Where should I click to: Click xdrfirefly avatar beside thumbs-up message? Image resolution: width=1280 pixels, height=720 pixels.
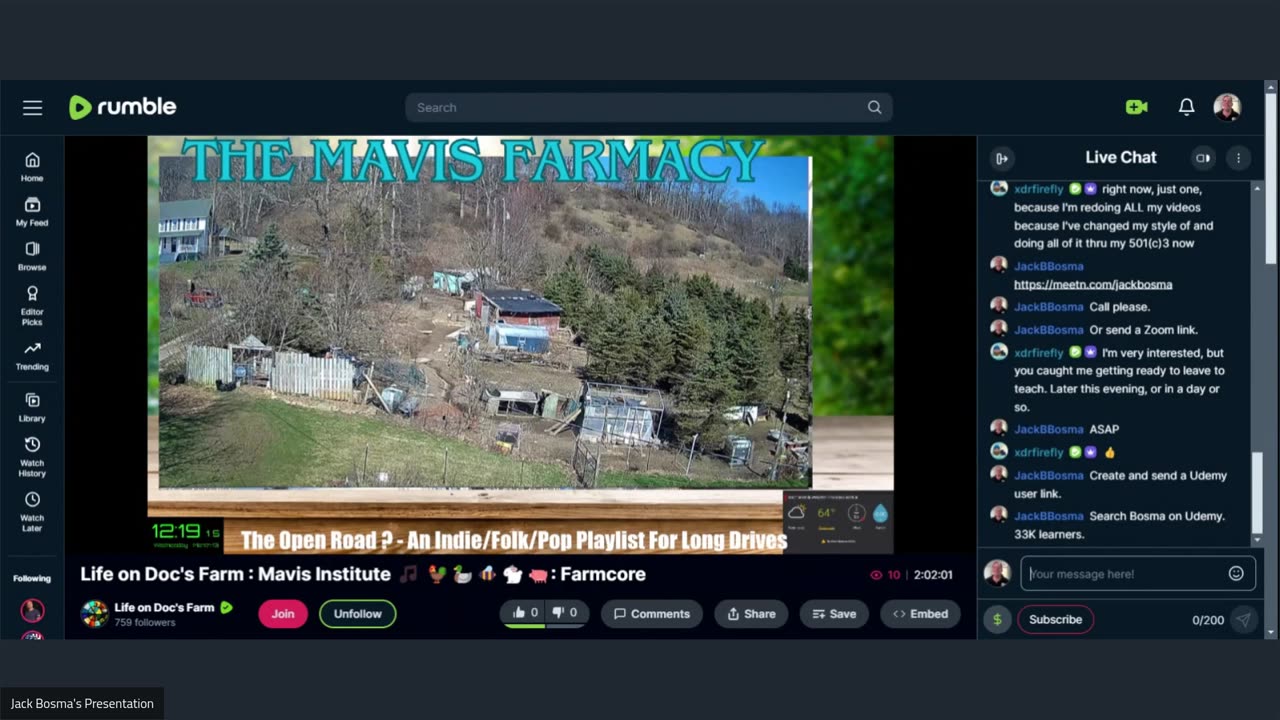coord(999,451)
